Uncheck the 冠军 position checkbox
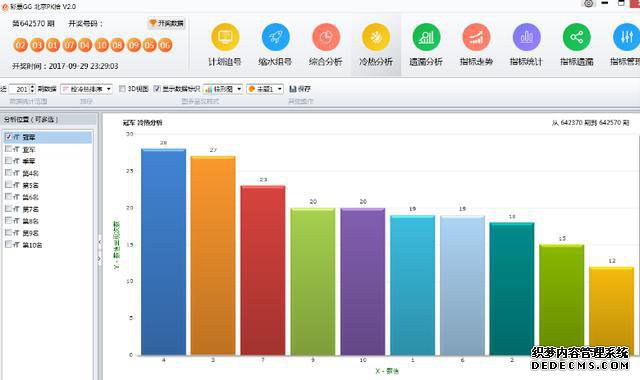The width and height of the screenshot is (640, 380). tap(8, 137)
